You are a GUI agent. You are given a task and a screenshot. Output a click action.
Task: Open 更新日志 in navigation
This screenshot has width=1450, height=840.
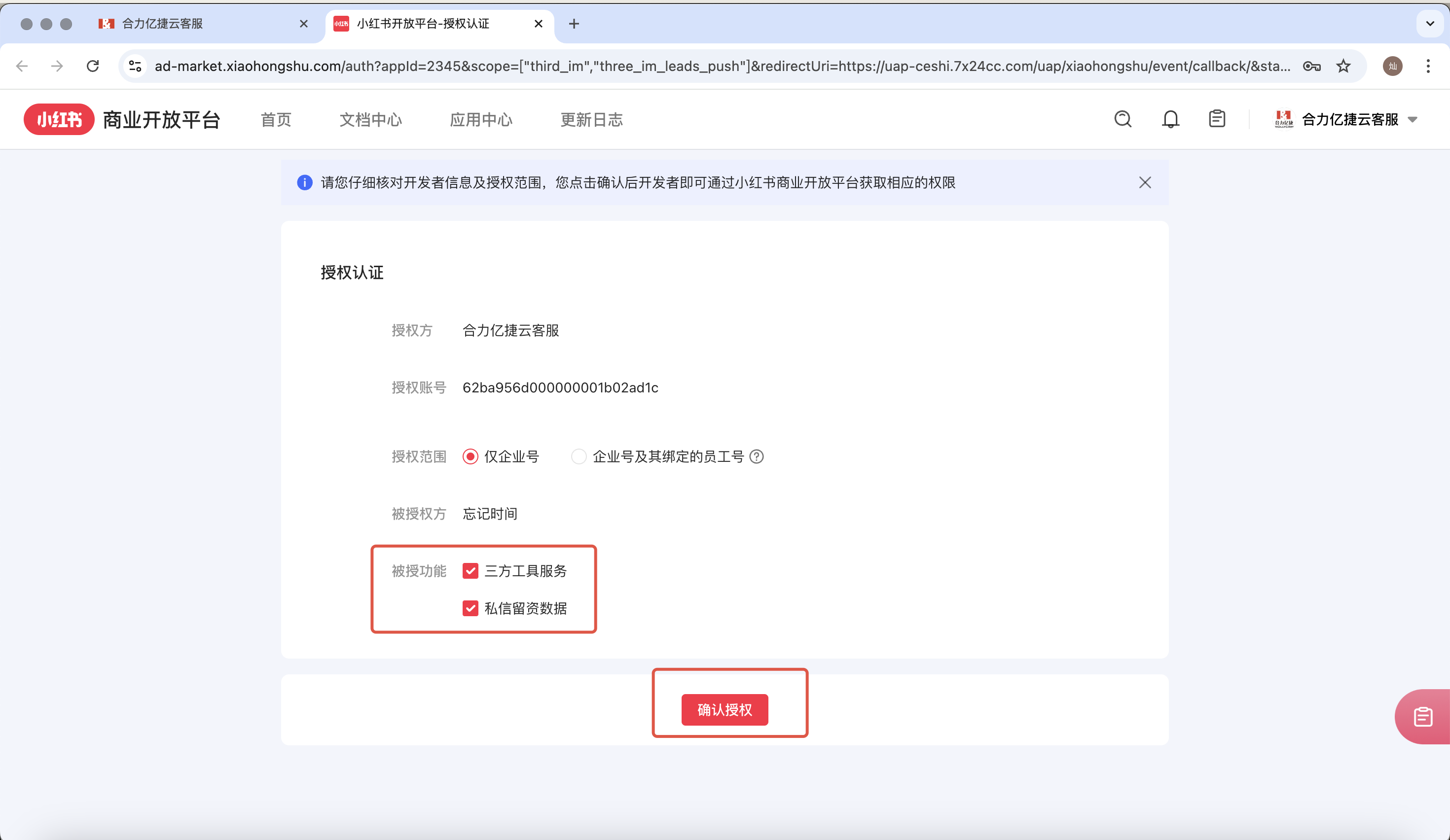pos(591,120)
